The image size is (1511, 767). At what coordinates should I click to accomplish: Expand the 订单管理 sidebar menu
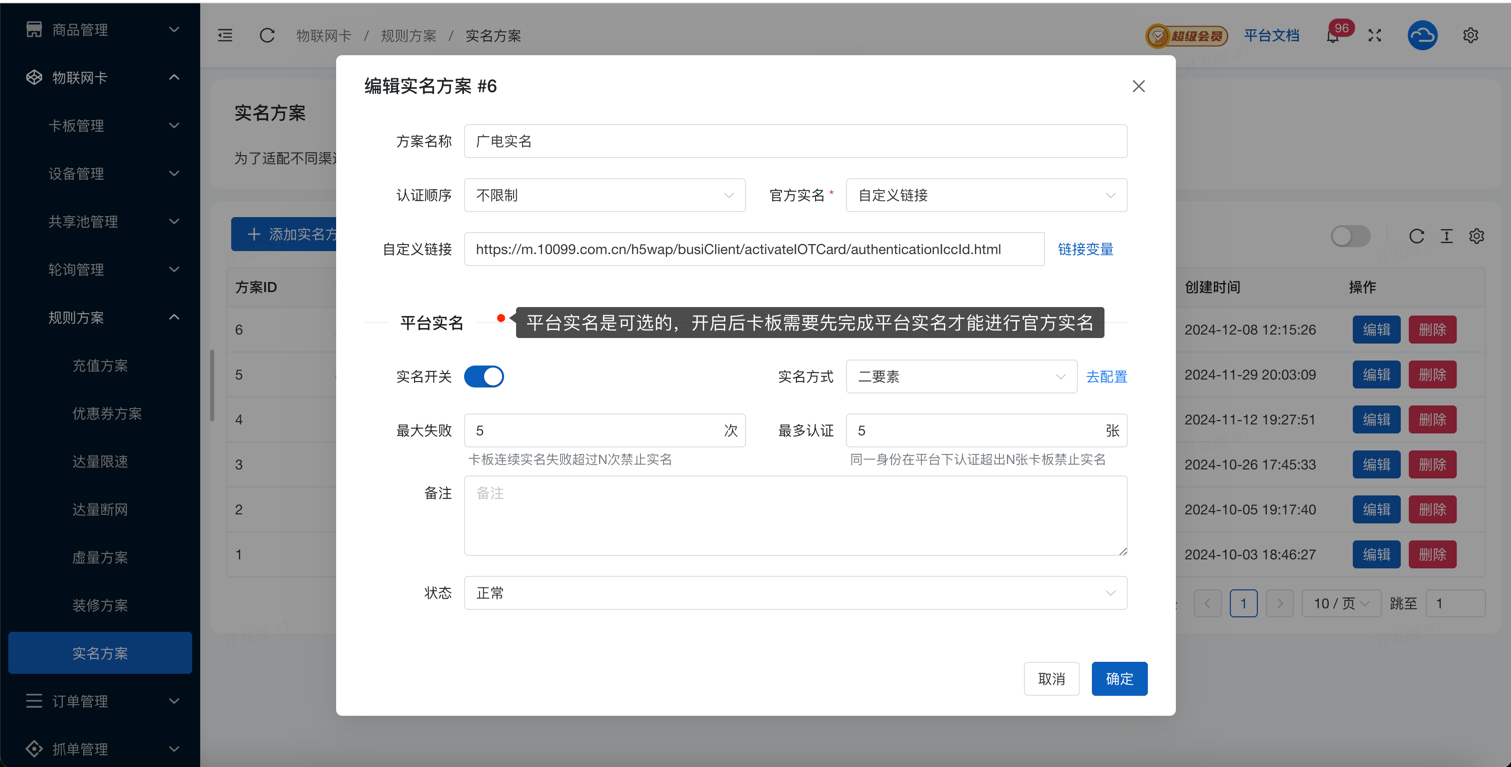(x=100, y=701)
